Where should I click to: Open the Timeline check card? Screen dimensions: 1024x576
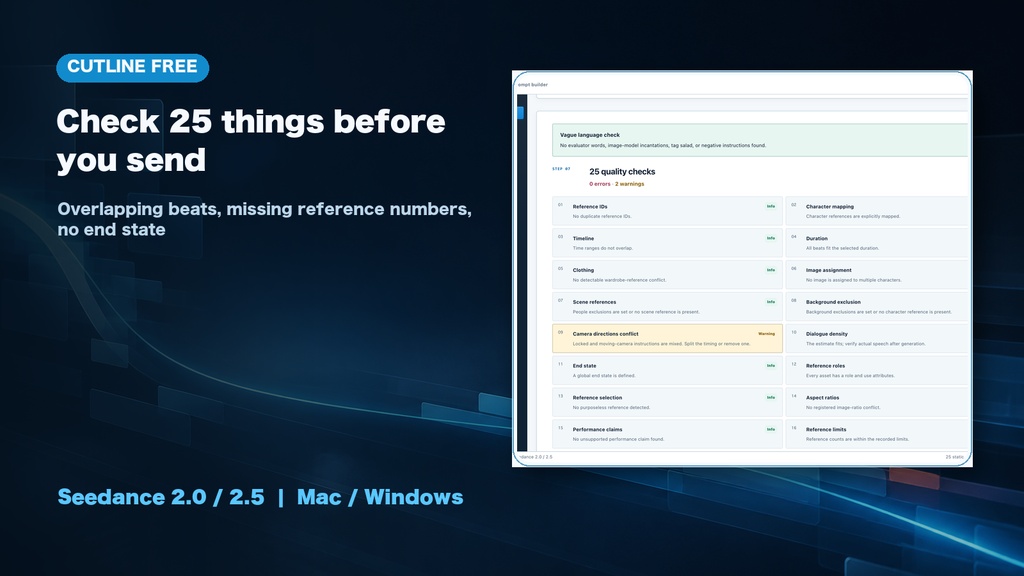tap(667, 242)
